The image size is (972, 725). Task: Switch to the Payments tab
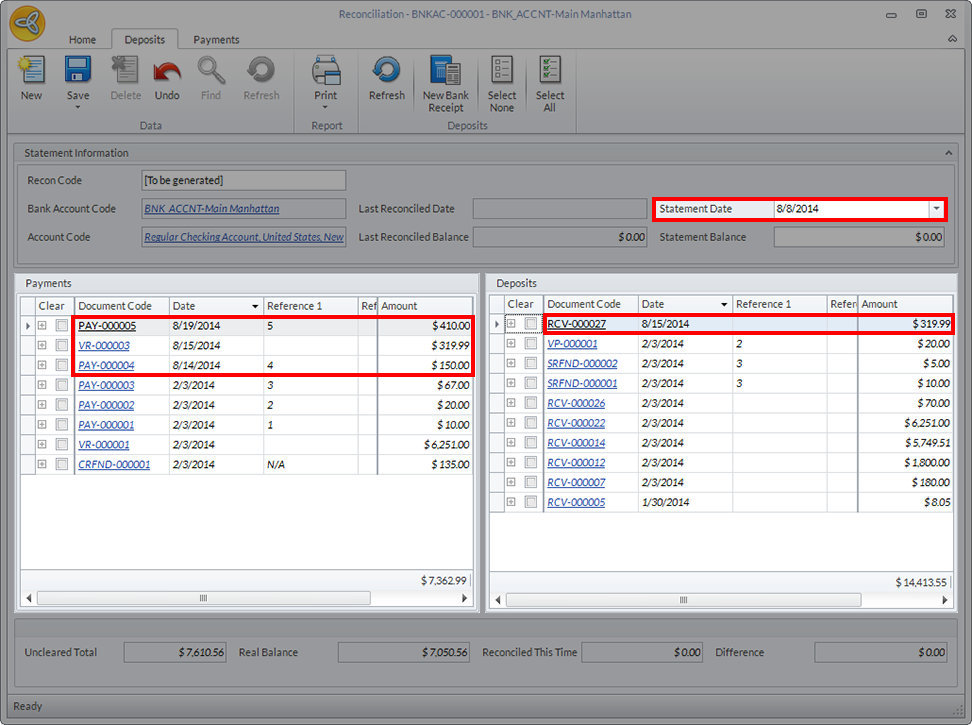[216, 40]
